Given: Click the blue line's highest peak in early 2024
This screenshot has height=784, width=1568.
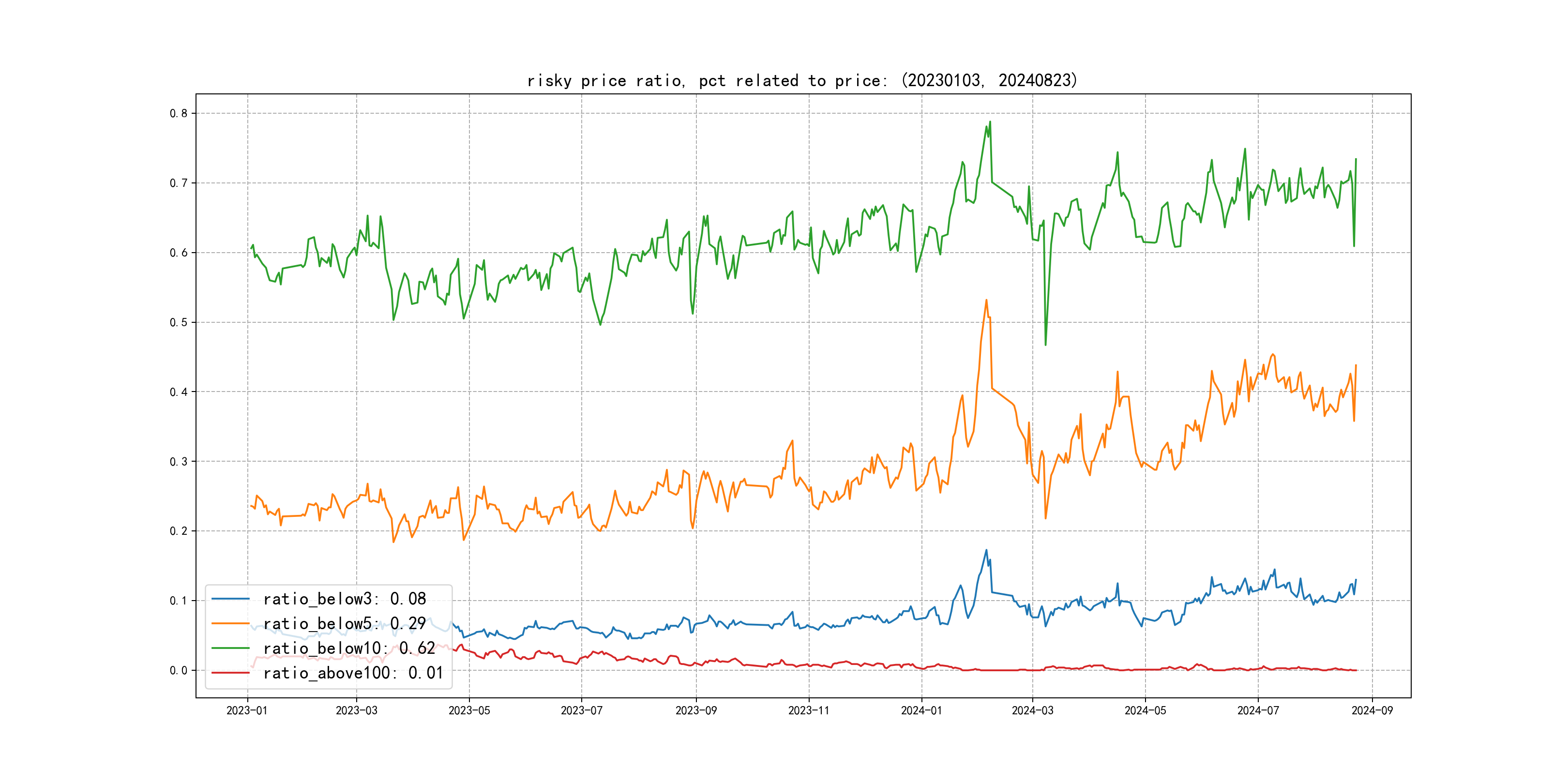Looking at the screenshot, I should [986, 550].
